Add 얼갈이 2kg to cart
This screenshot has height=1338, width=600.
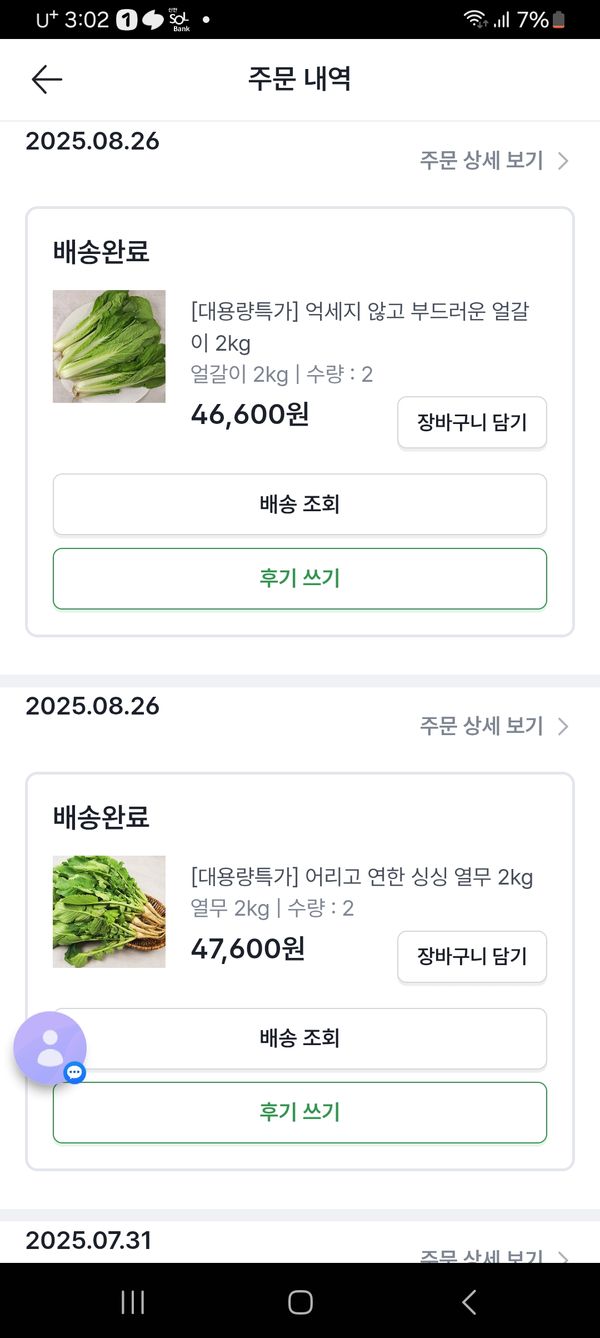(x=472, y=423)
